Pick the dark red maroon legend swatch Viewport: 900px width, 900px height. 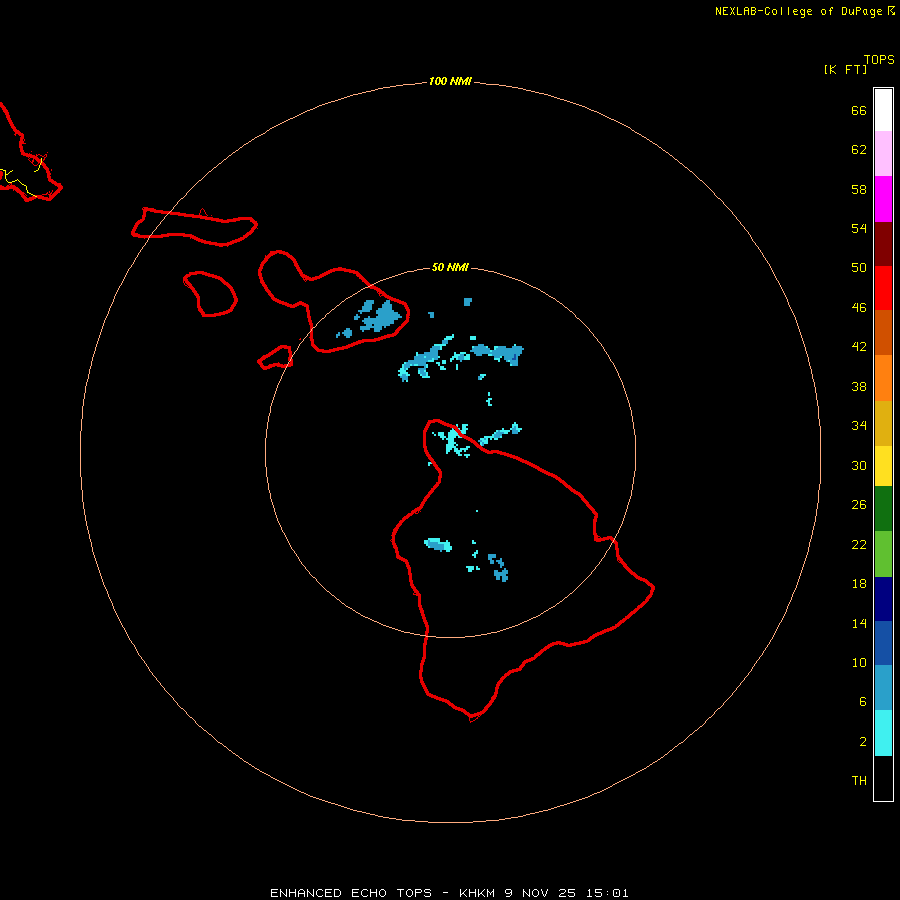coord(883,245)
